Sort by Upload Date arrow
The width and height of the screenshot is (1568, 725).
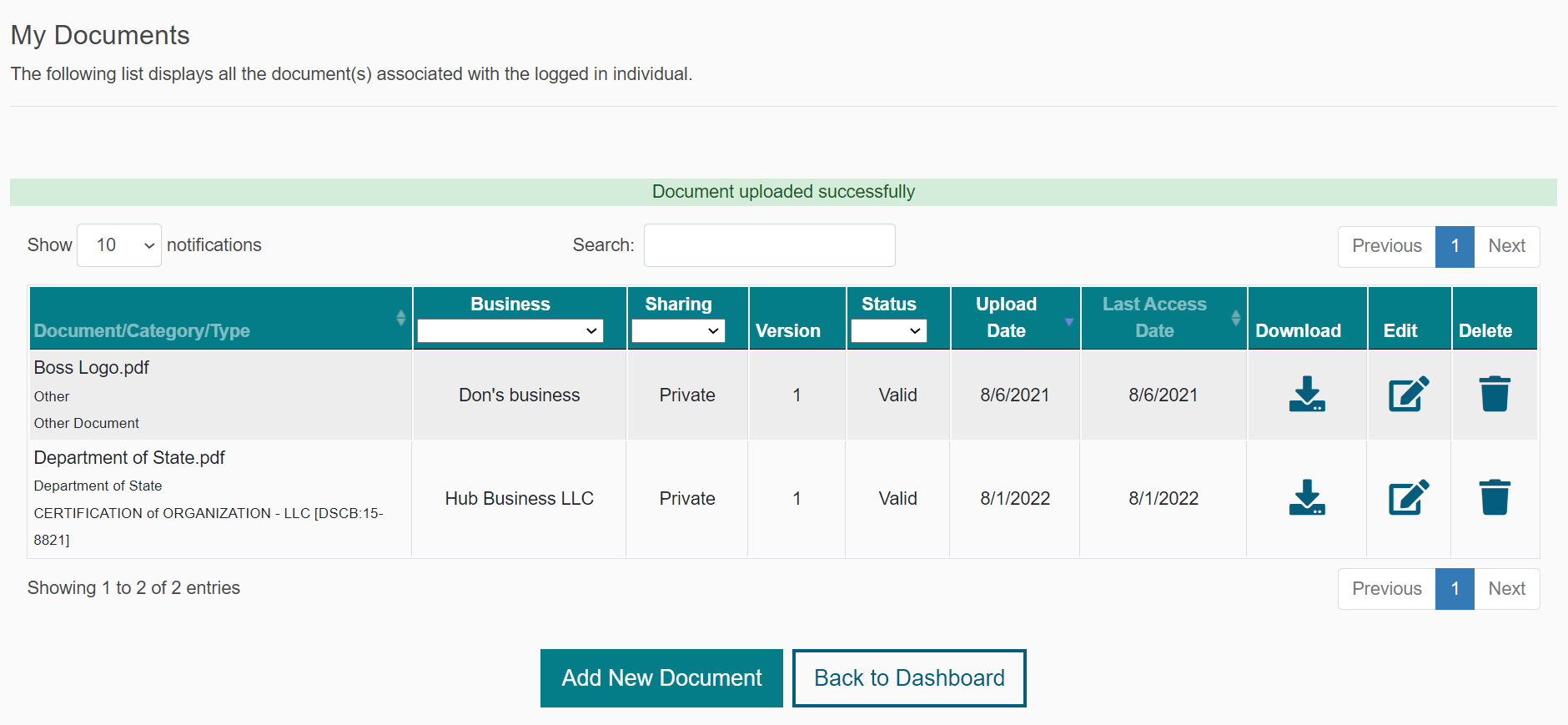pos(1068,321)
